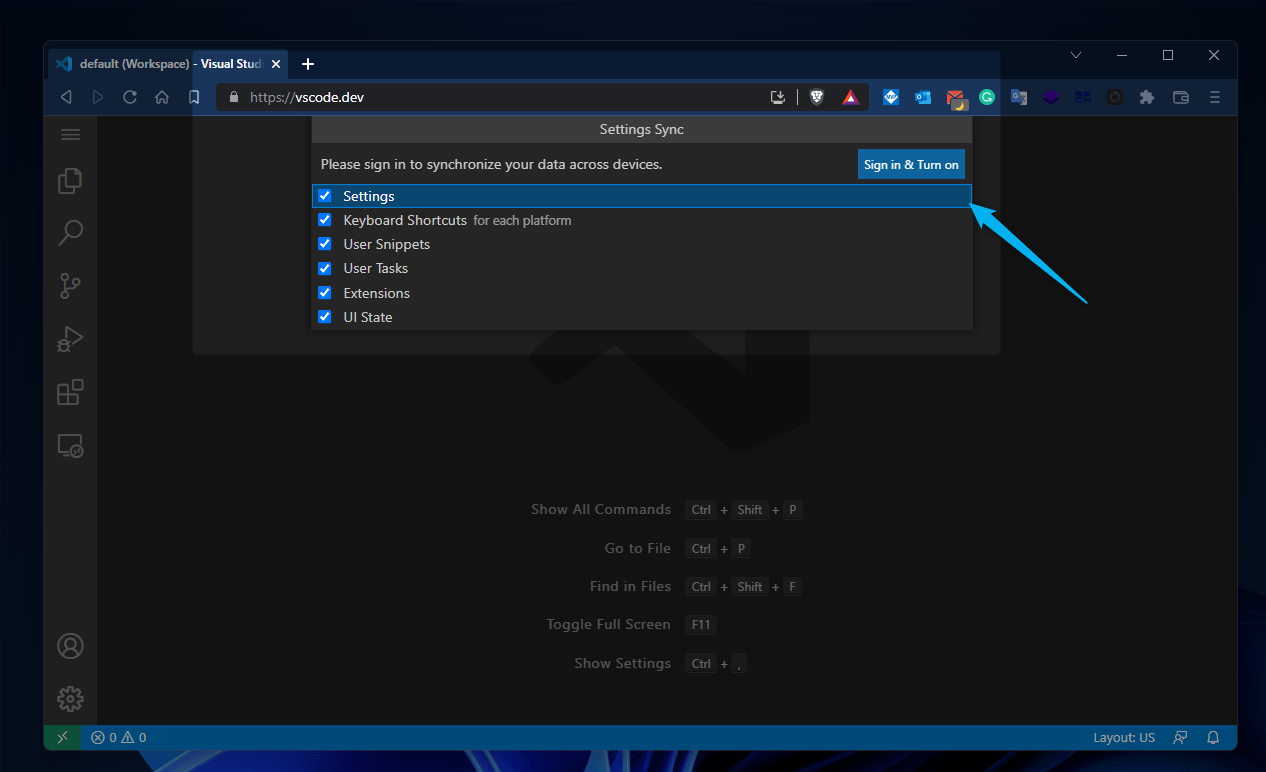Open the Remote Explorer view
1266x772 pixels.
coord(70,445)
